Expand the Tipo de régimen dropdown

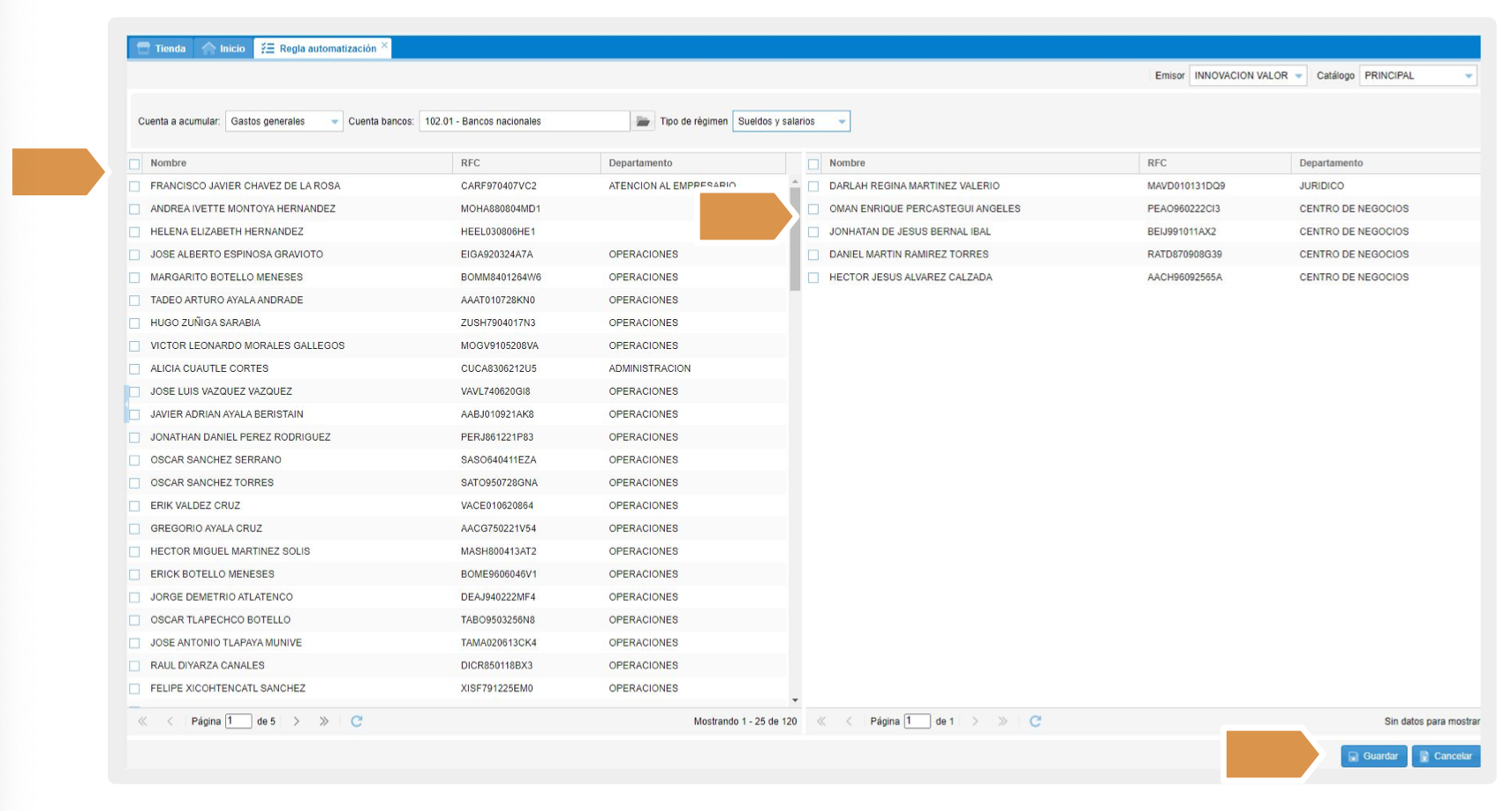pos(841,122)
